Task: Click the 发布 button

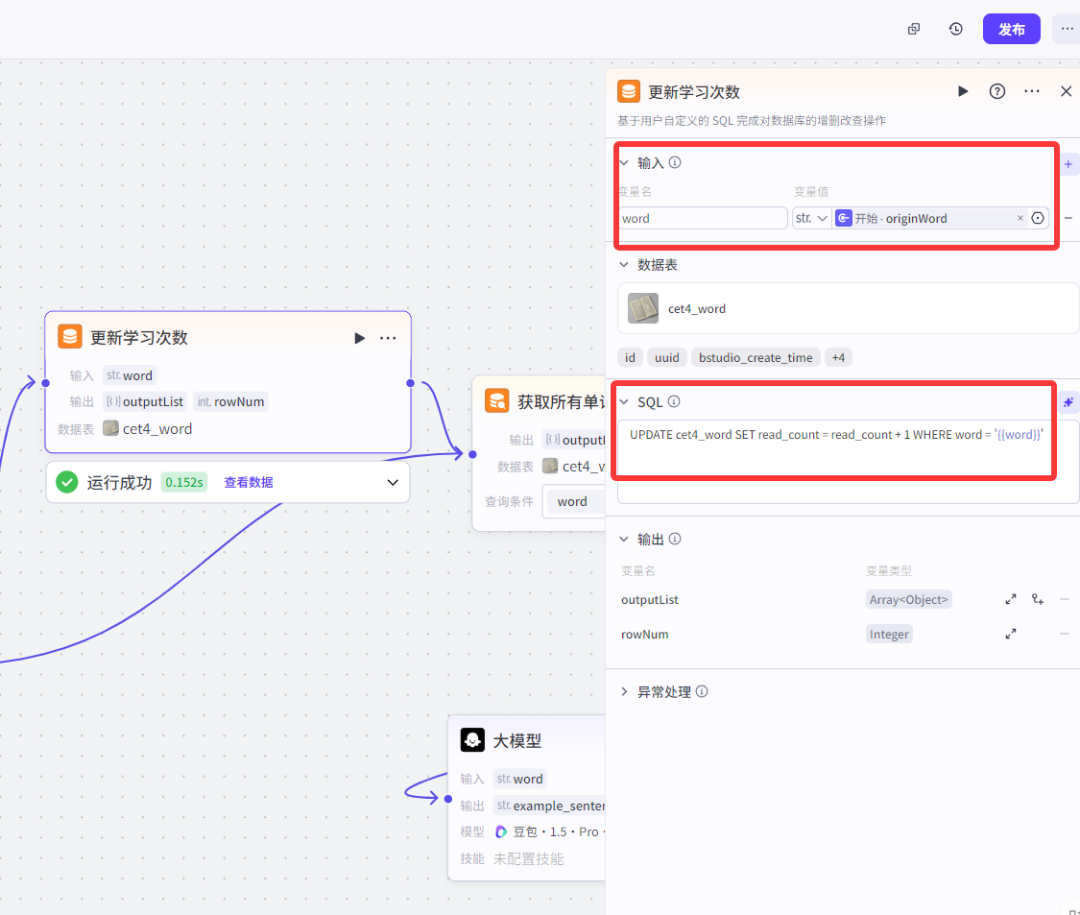Action: coord(1011,29)
